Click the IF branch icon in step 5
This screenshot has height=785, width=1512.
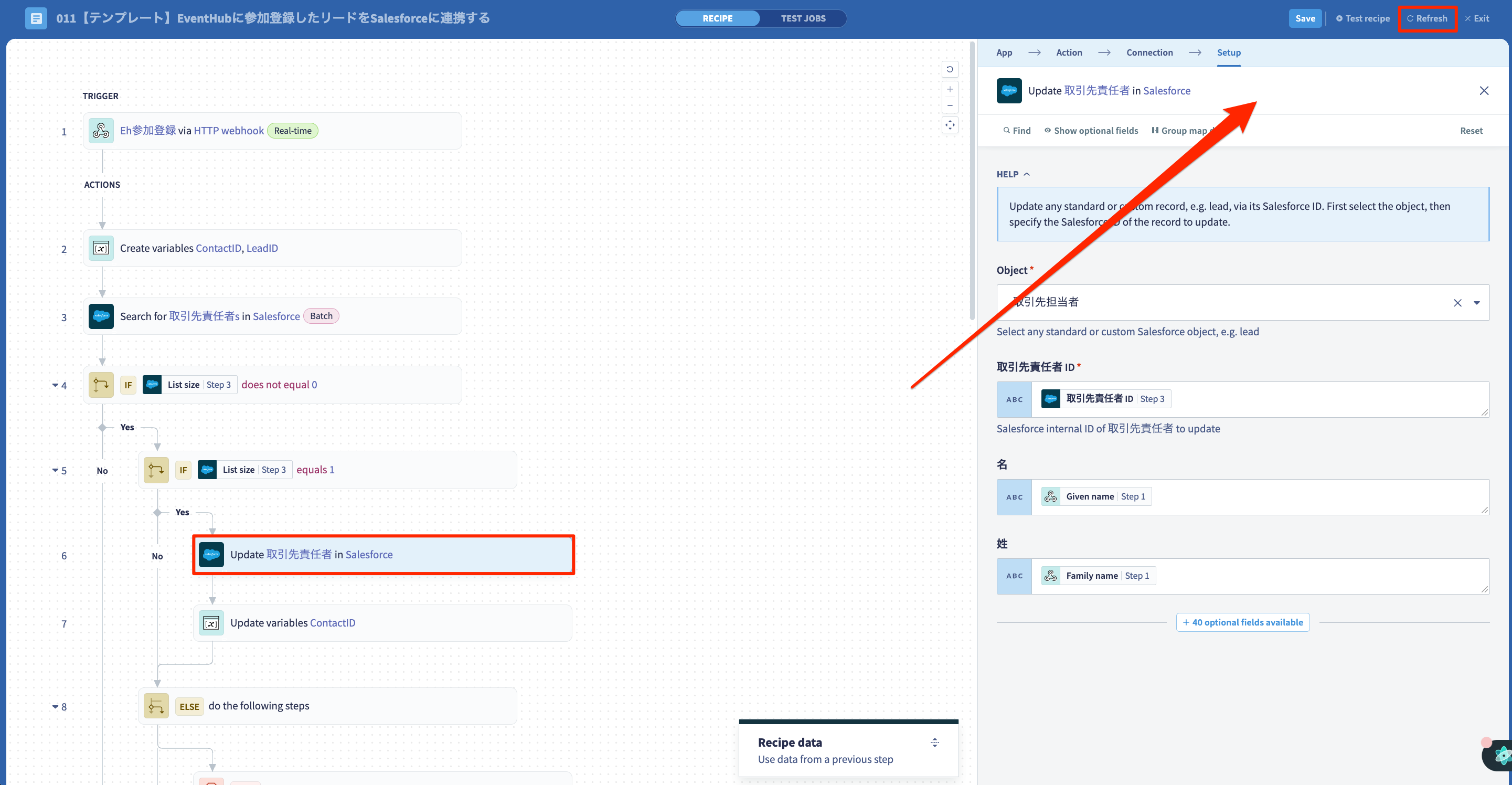click(x=156, y=470)
